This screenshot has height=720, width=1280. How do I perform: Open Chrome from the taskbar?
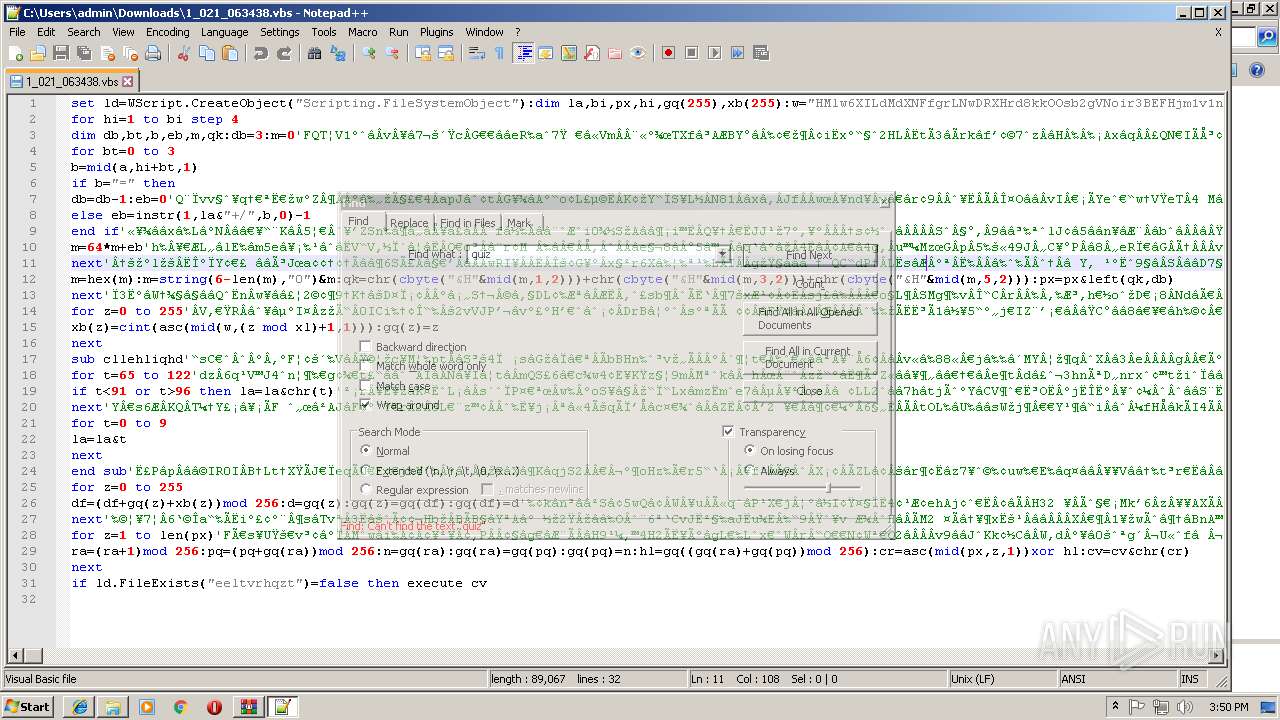(x=180, y=707)
